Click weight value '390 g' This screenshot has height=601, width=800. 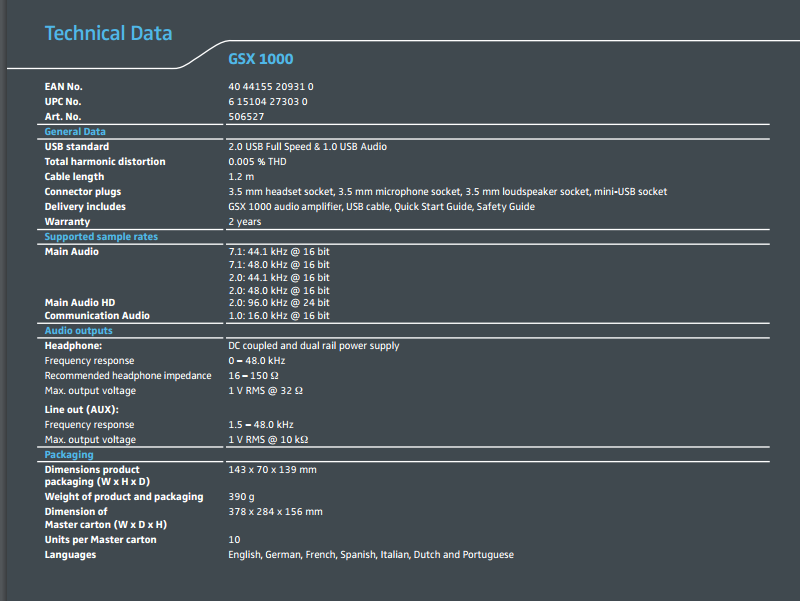(x=241, y=497)
